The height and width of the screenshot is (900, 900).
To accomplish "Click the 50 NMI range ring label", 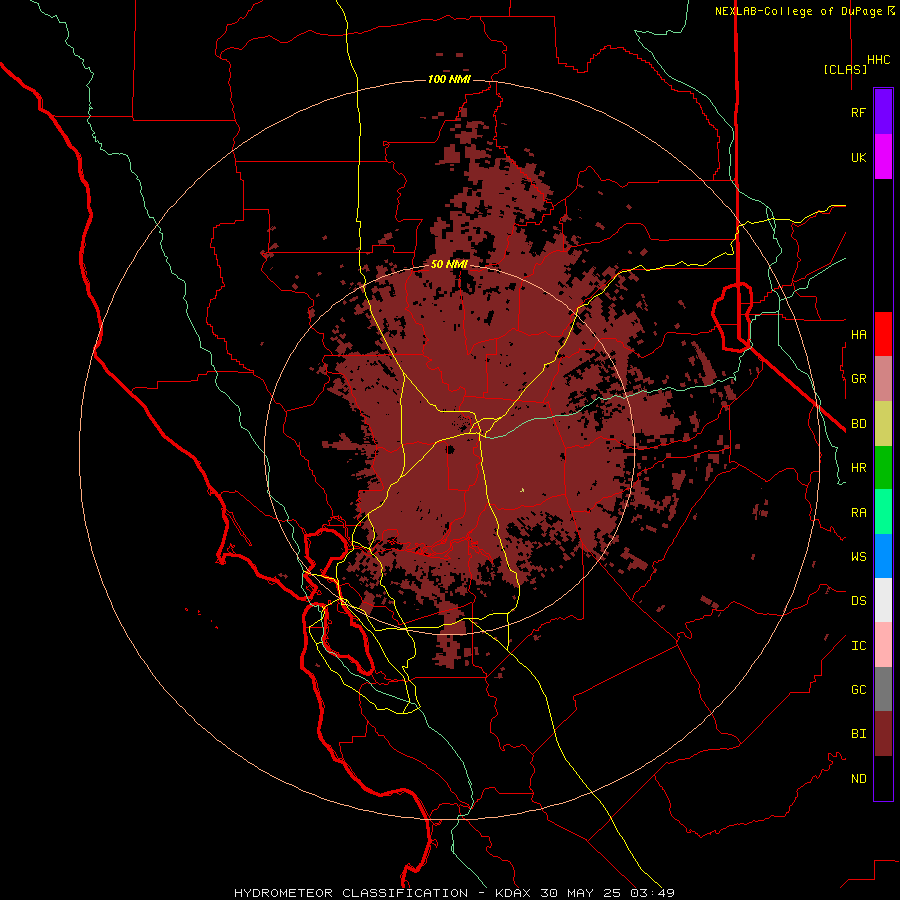I will [x=449, y=264].
